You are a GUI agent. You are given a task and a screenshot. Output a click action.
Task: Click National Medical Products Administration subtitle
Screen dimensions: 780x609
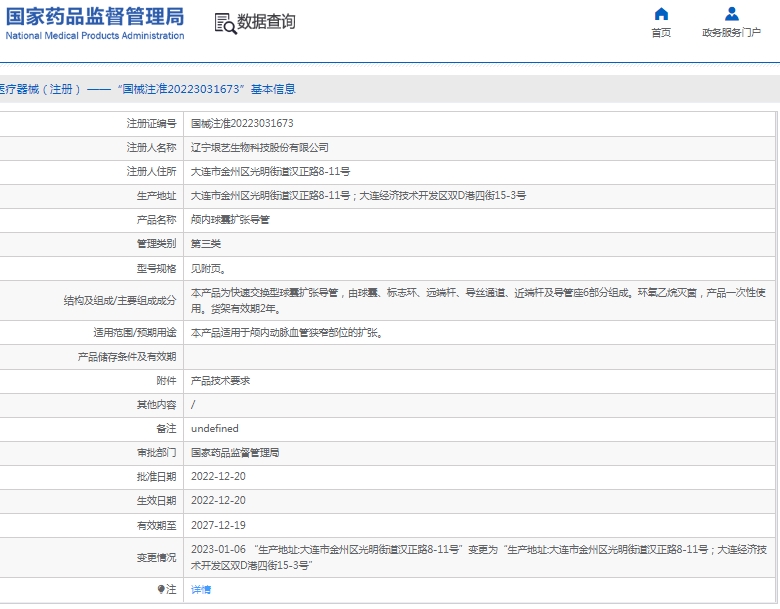pyautogui.click(x=95, y=36)
